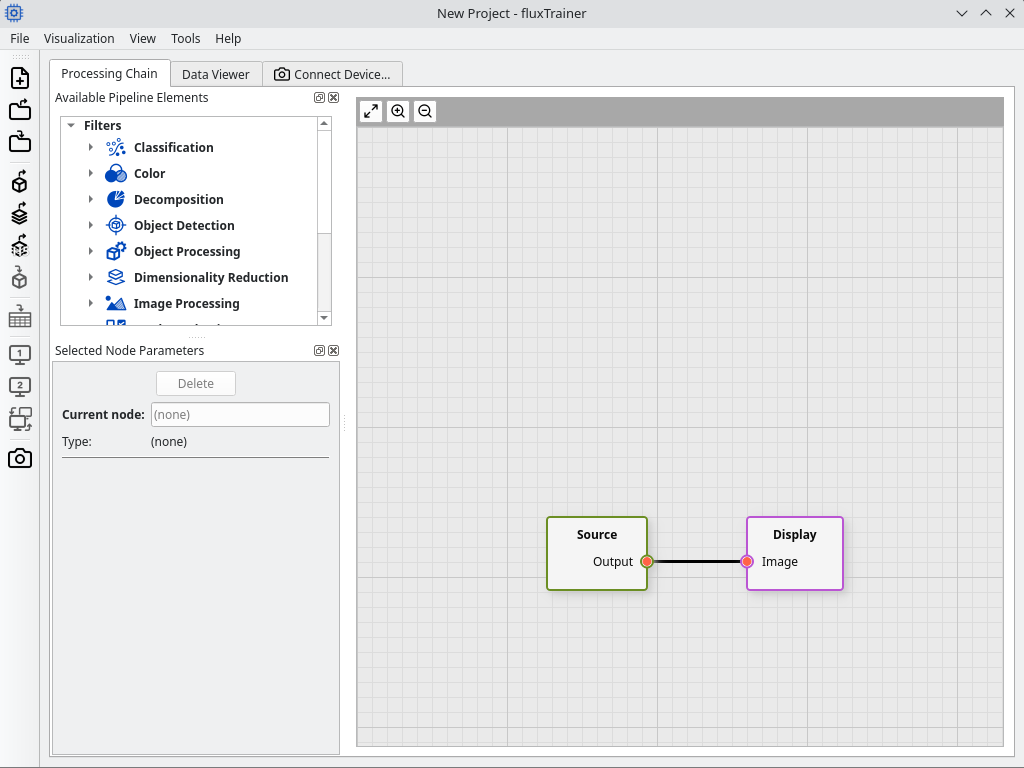The image size is (1024, 768).
Task: Expand the Dimensionality Reduction category
Action: pos(91,278)
